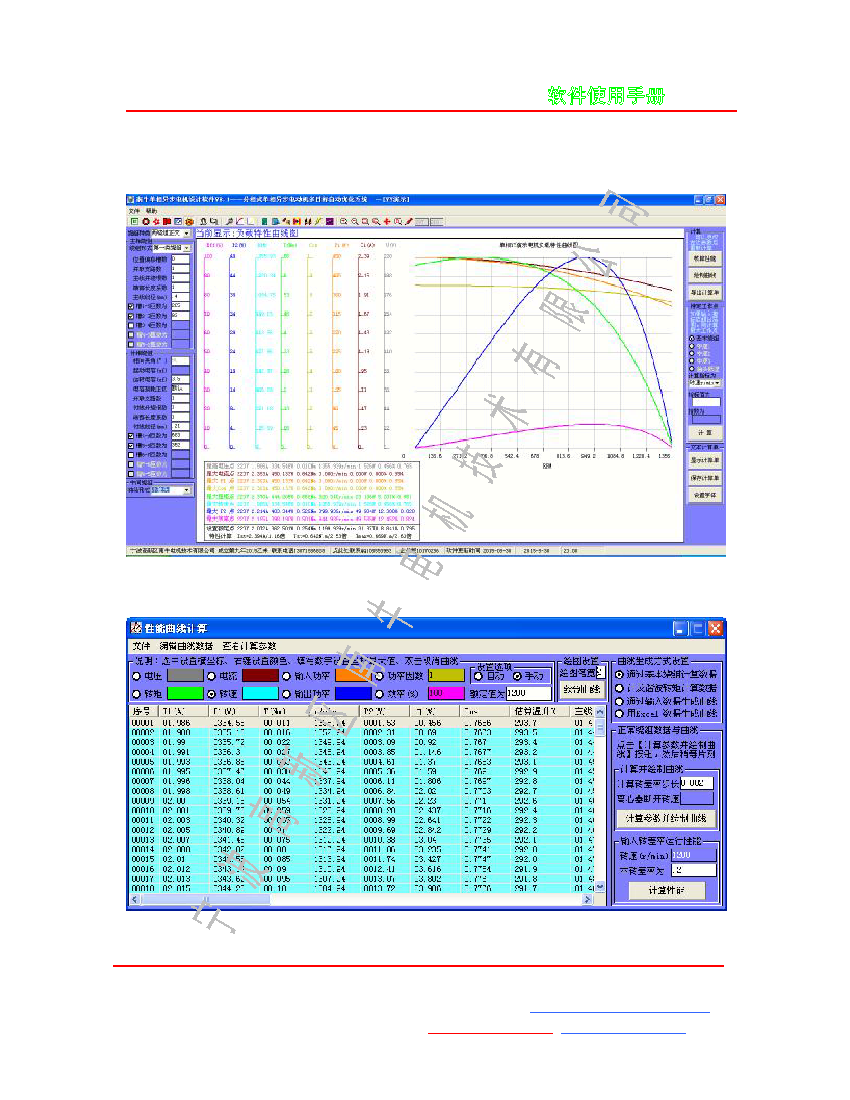Click the green square-frame icon in the motor design toolbar
This screenshot has width=850, height=1100.
click(x=135, y=222)
